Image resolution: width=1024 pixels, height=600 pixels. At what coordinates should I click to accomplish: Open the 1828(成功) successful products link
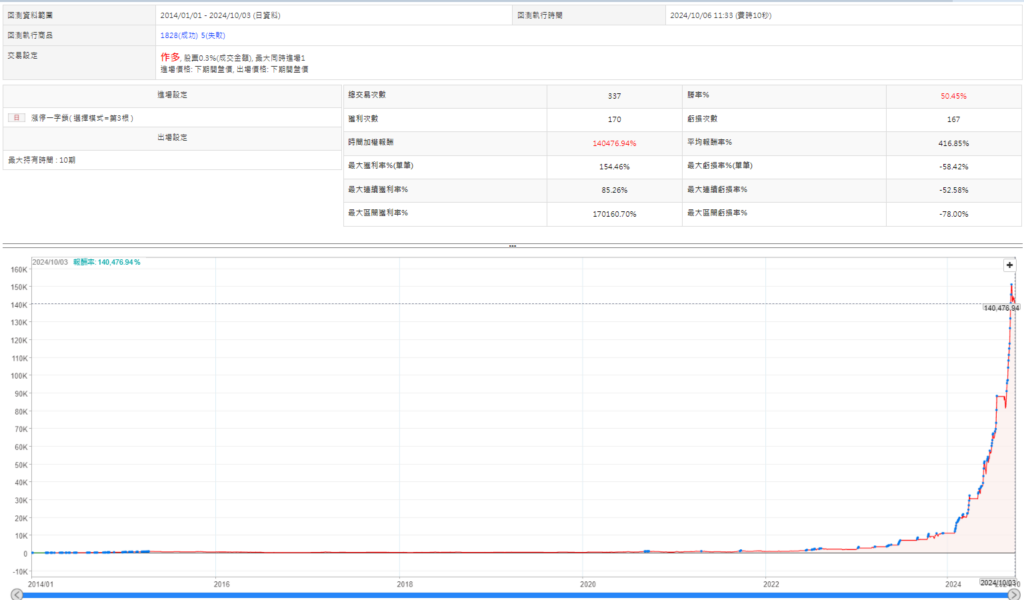coord(172,35)
